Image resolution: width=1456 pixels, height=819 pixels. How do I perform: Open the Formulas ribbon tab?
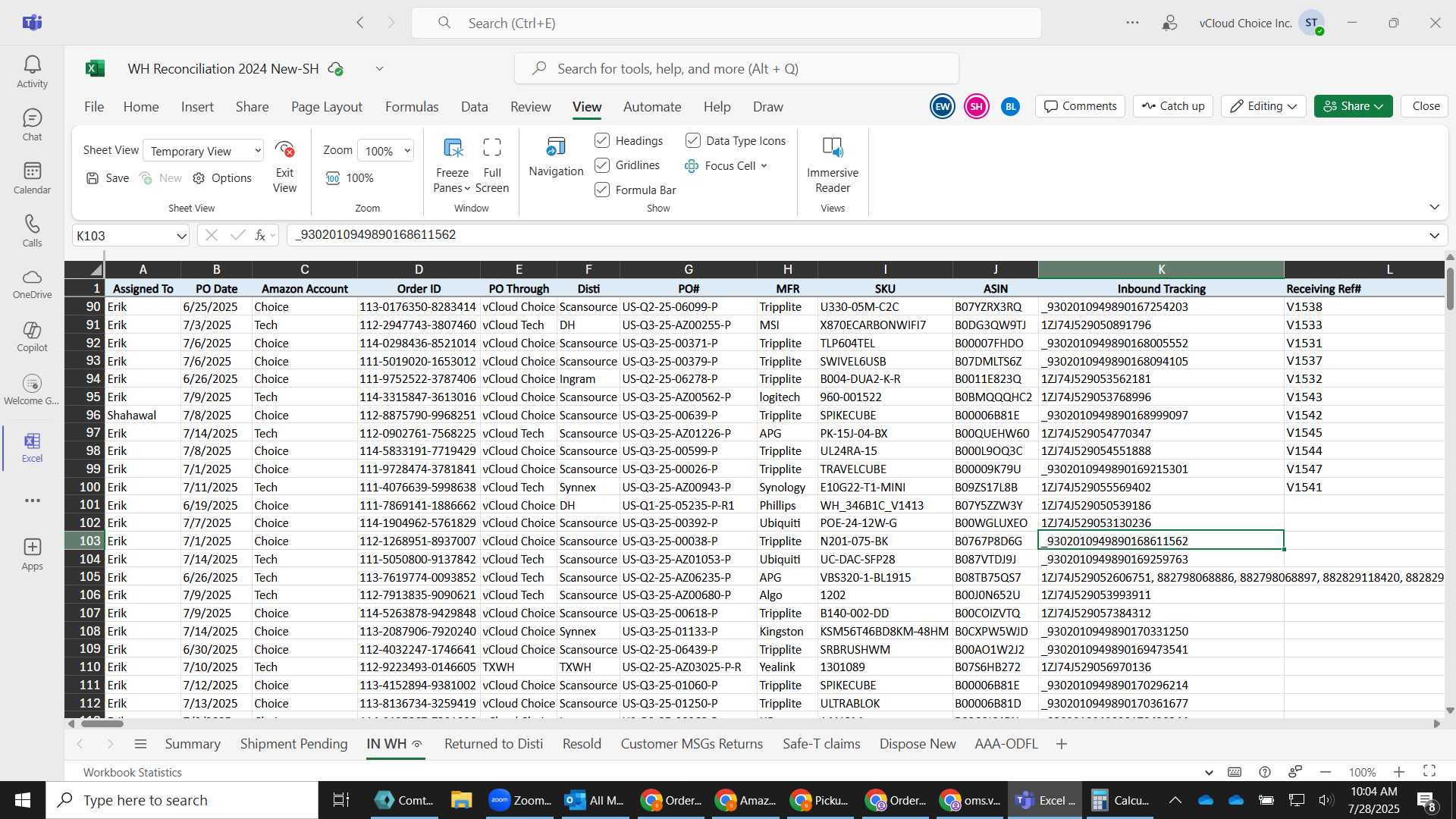412,107
